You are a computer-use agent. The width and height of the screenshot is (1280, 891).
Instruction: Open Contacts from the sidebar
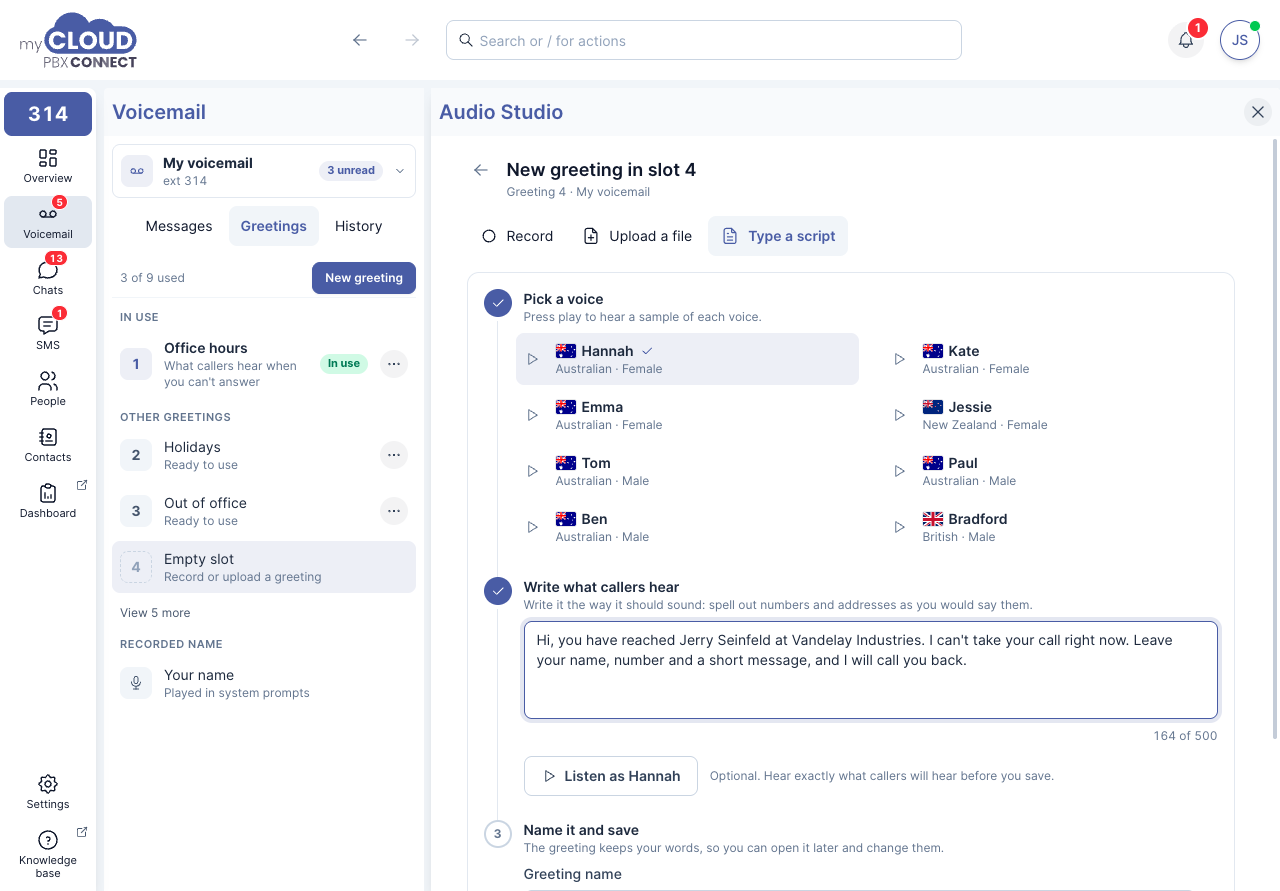(48, 445)
